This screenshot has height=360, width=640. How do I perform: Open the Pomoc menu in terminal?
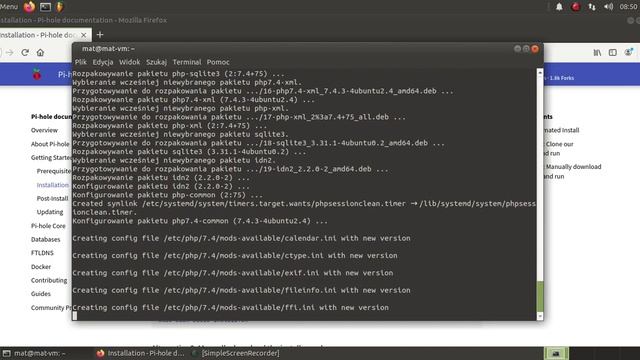218,62
